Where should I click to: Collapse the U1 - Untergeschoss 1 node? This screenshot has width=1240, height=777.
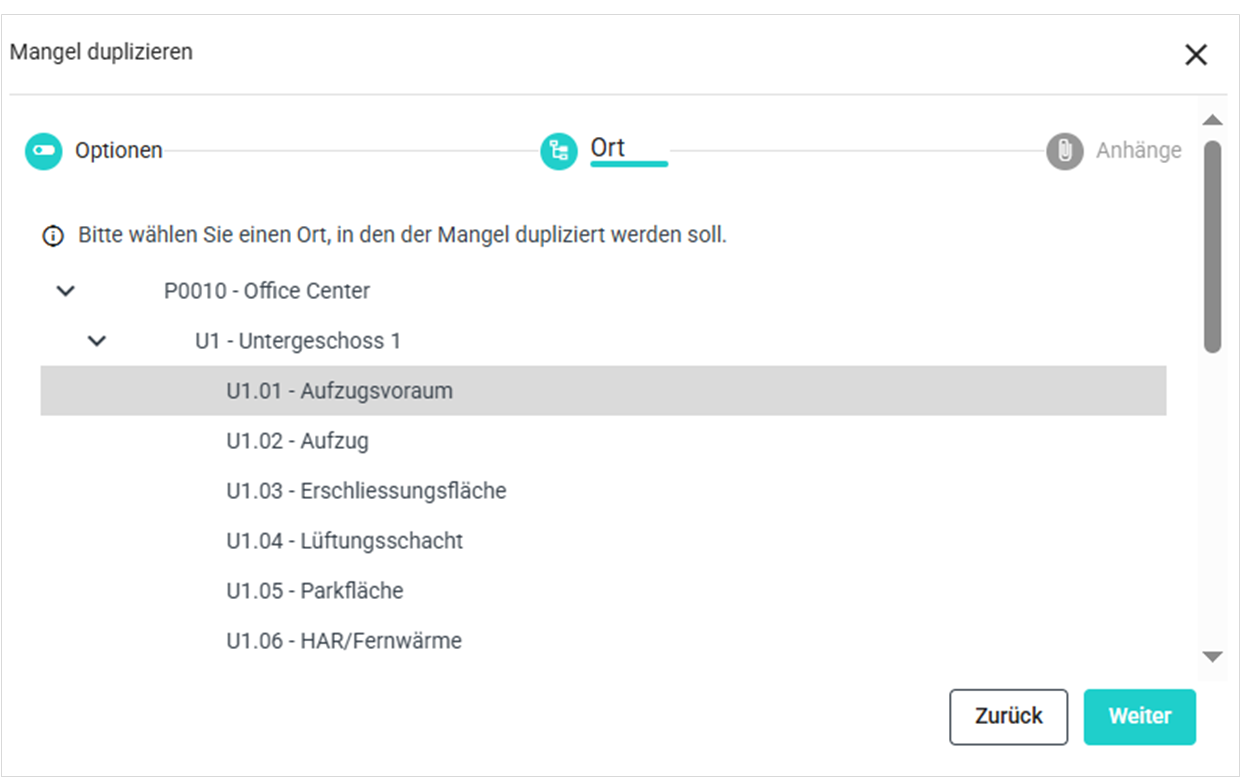97,341
